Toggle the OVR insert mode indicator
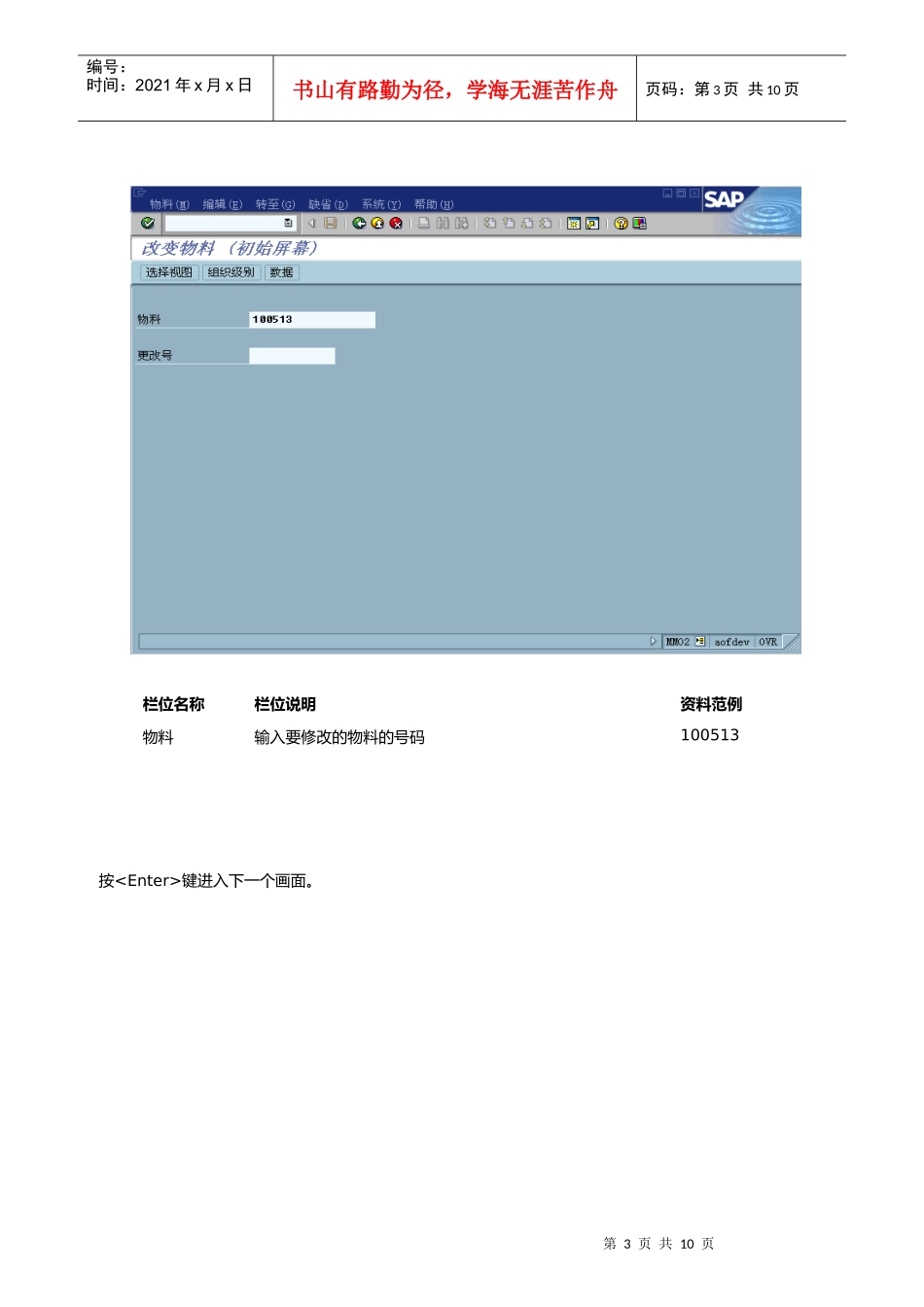The height and width of the screenshot is (1307, 924). pyautogui.click(x=768, y=642)
